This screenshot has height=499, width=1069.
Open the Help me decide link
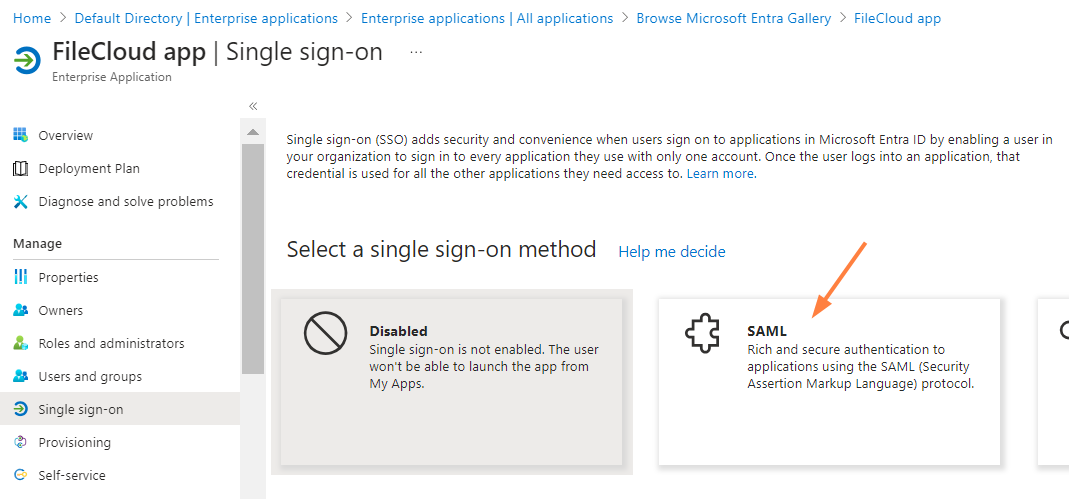[x=671, y=251]
